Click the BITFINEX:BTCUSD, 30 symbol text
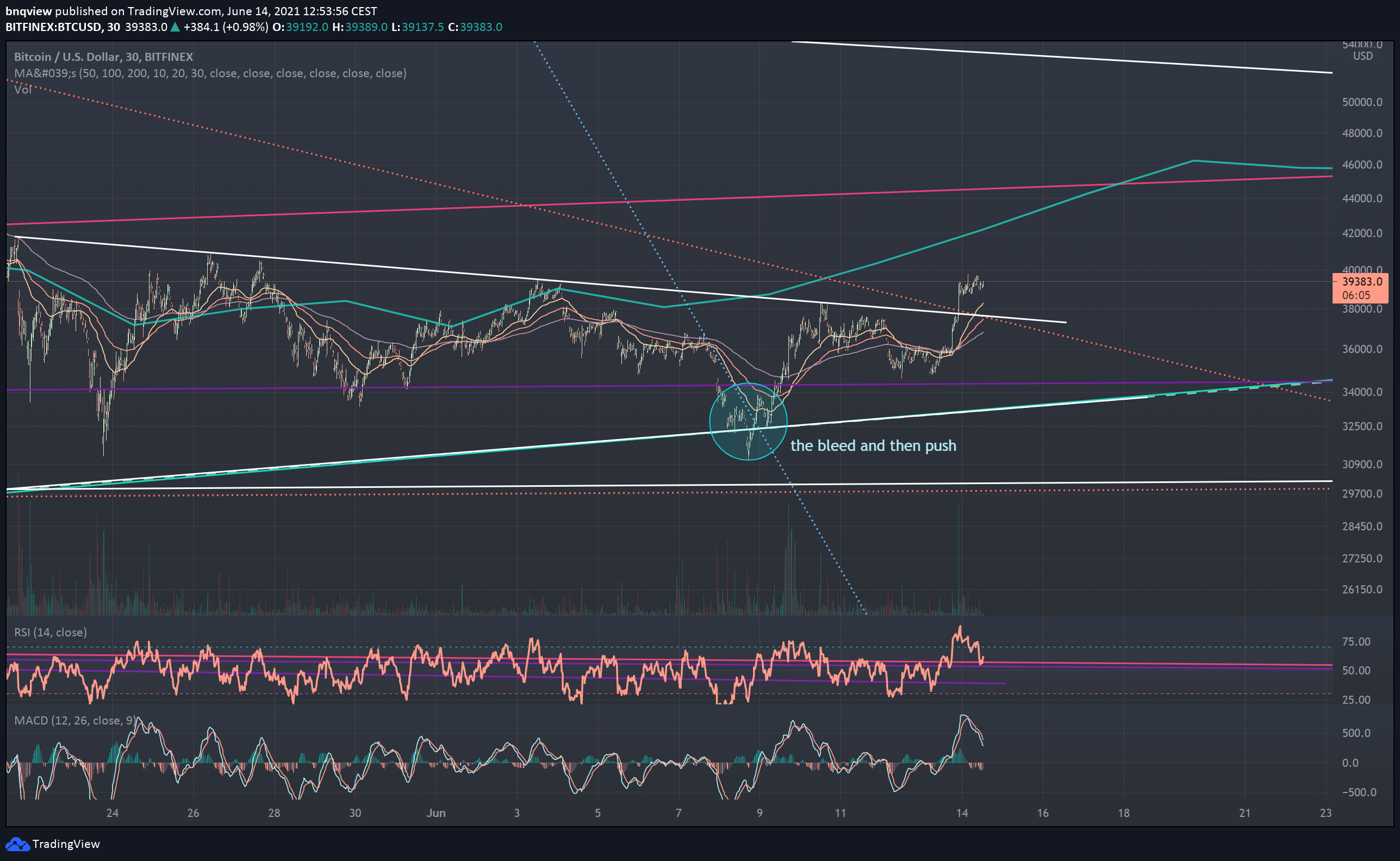The image size is (1400, 861). point(63,27)
